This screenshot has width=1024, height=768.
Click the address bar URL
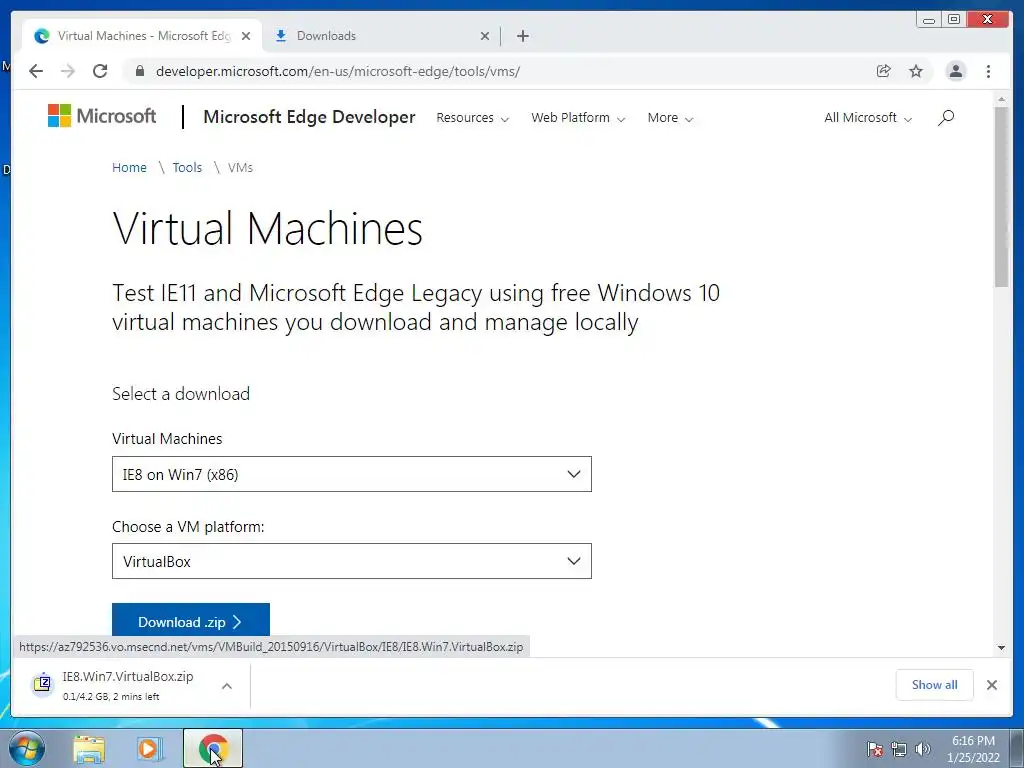click(338, 71)
